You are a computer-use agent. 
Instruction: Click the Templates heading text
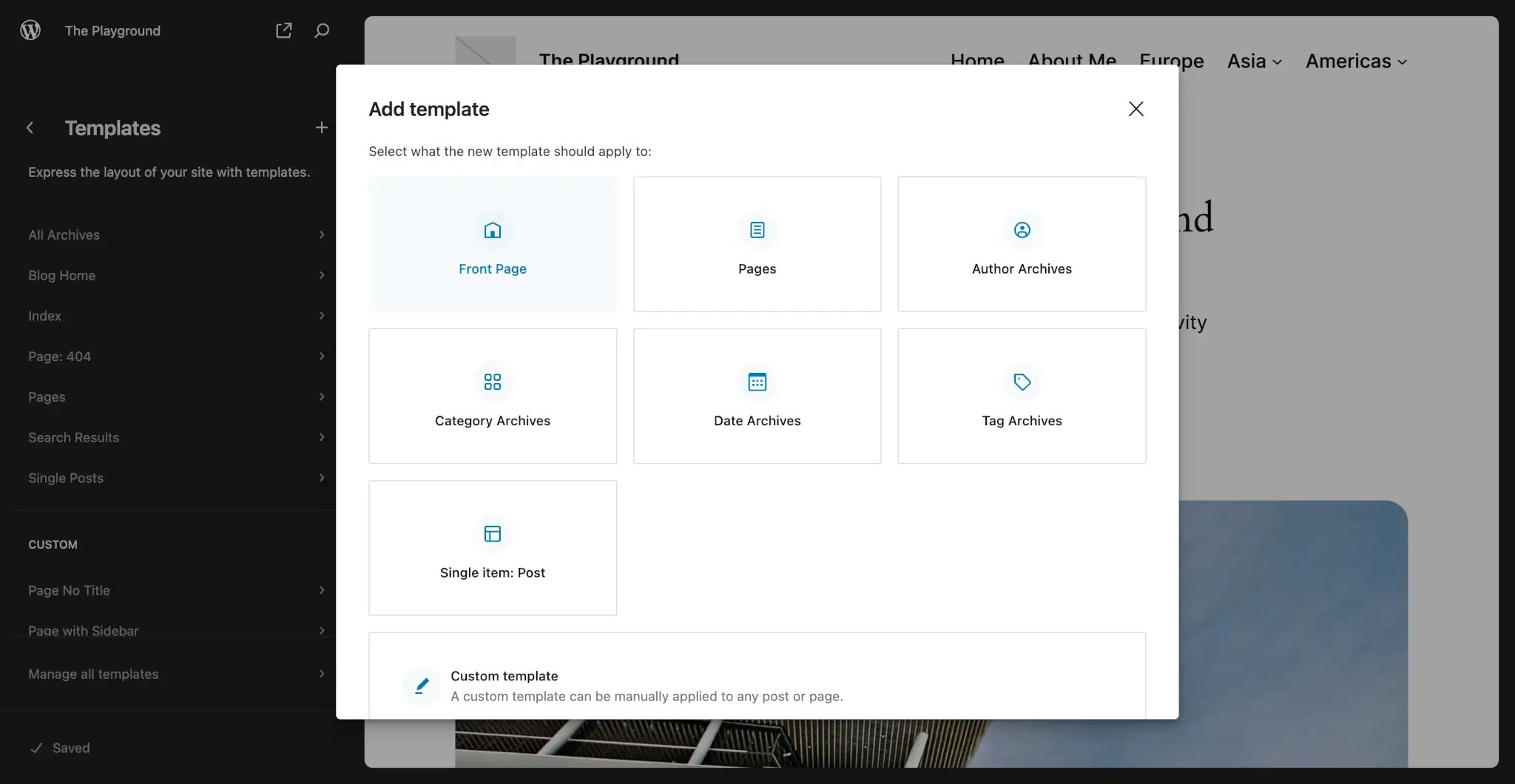pyautogui.click(x=112, y=128)
